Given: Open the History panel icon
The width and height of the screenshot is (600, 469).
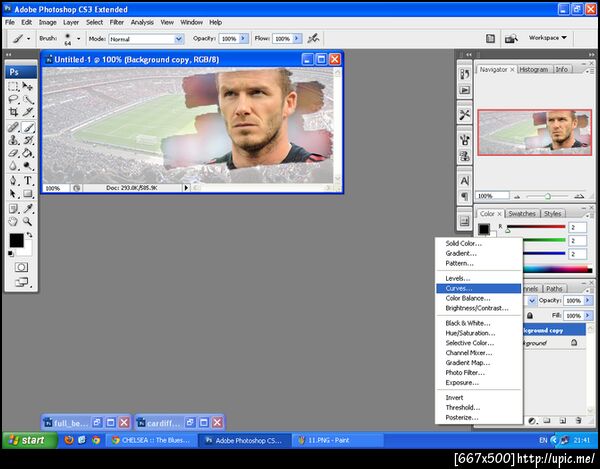Looking at the screenshot, I should coord(465,74).
